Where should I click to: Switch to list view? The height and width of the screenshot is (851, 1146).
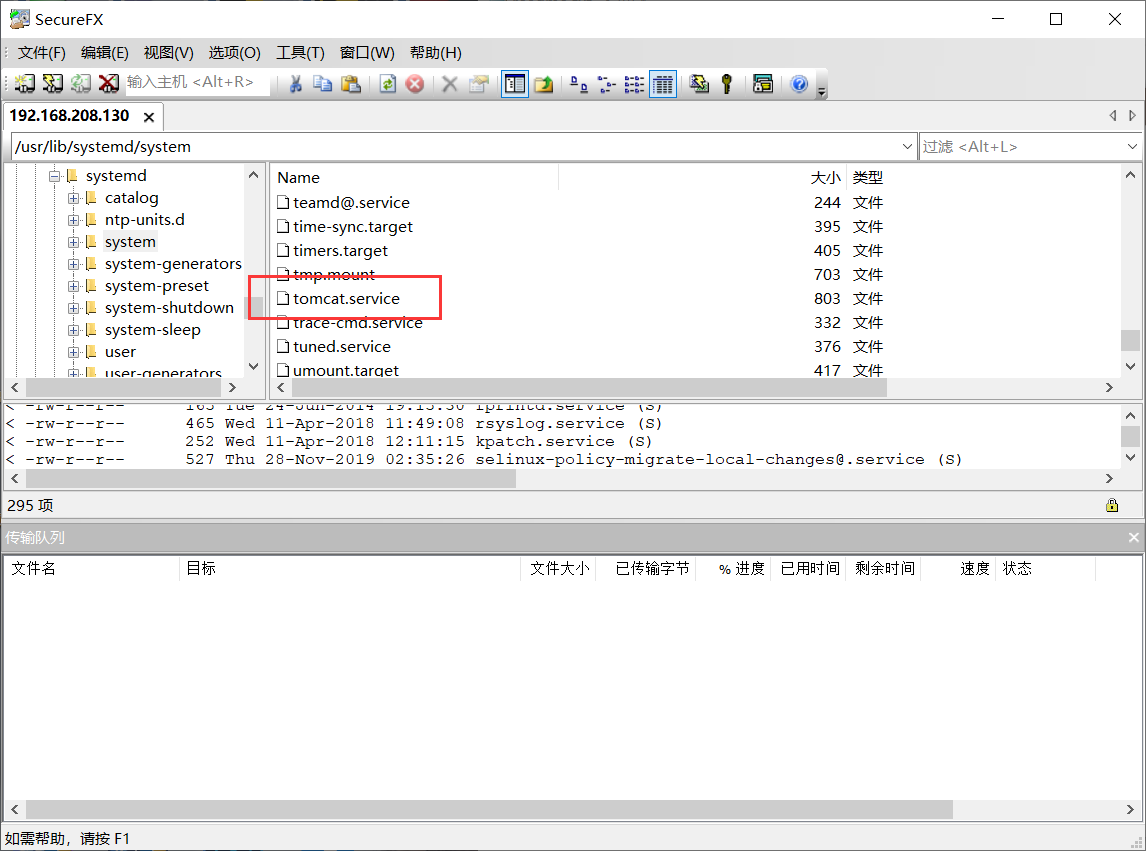click(634, 84)
